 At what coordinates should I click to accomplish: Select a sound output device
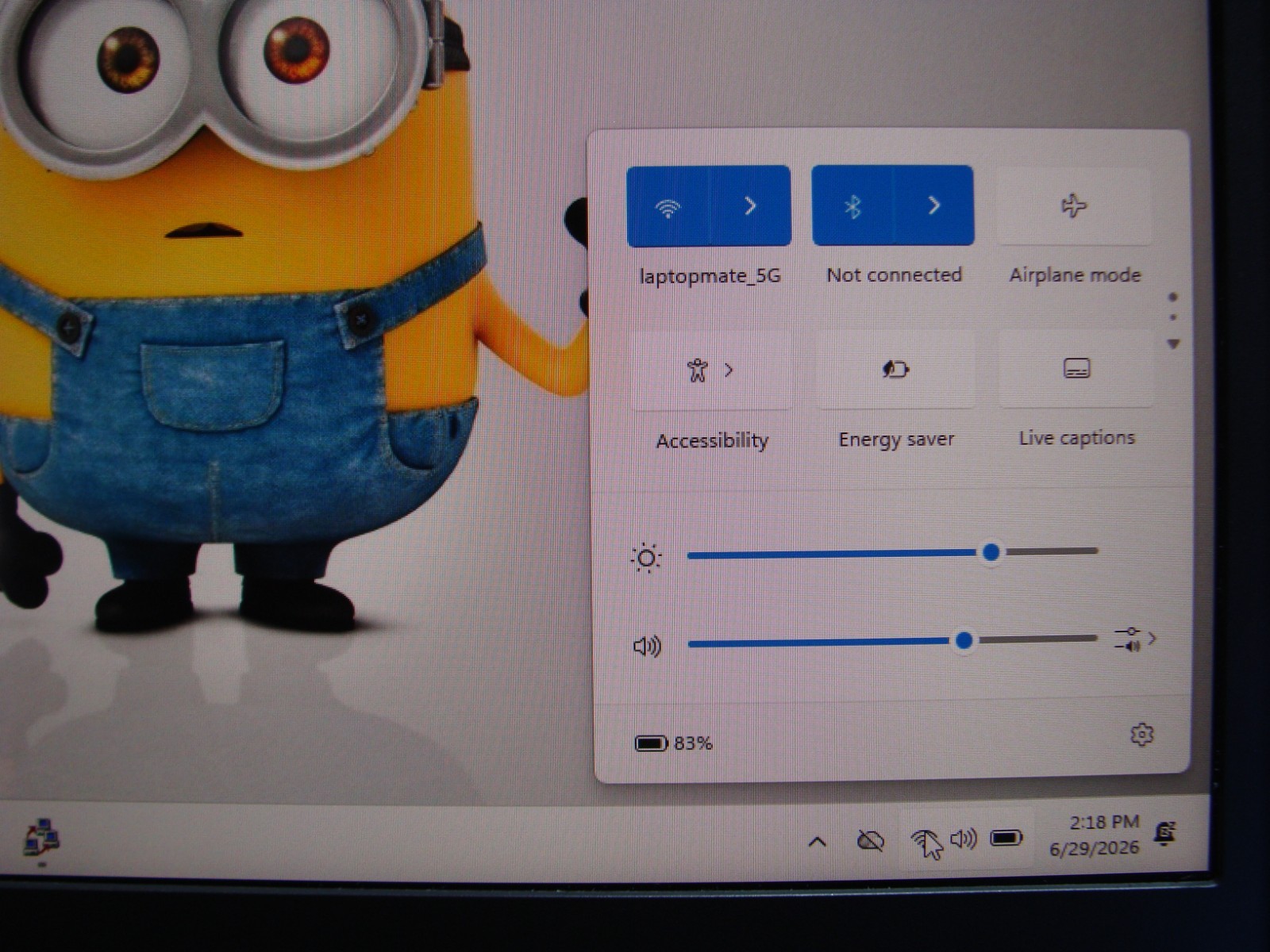click(x=1136, y=639)
